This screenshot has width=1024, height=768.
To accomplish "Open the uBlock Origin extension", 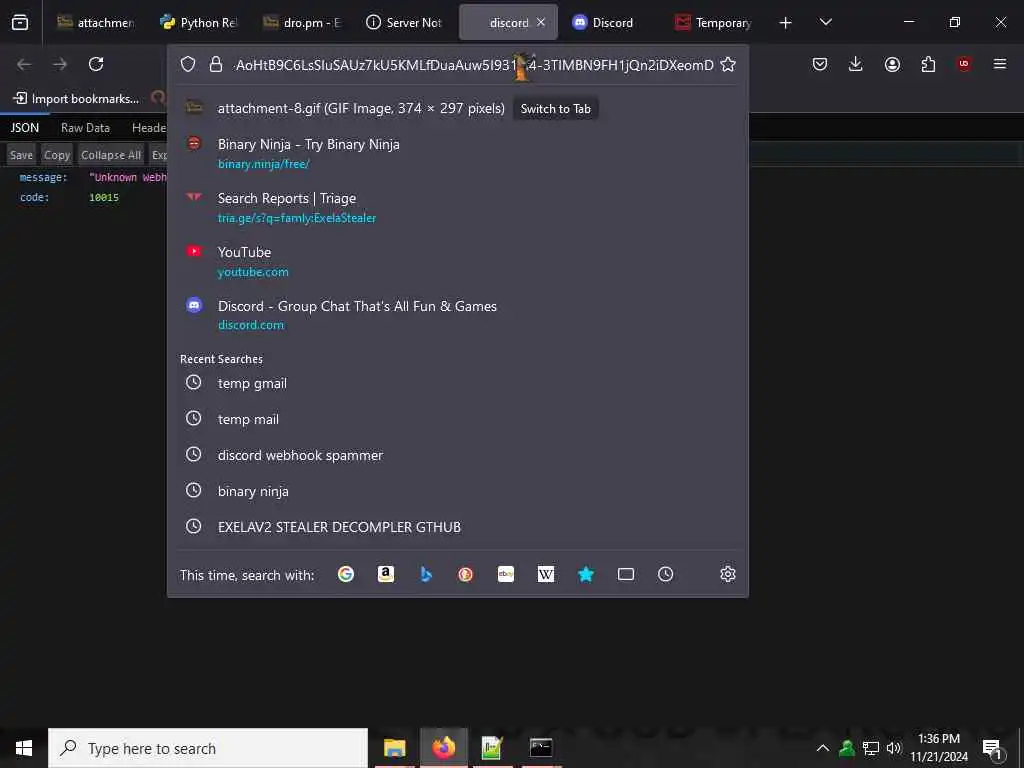I will tap(964, 64).
